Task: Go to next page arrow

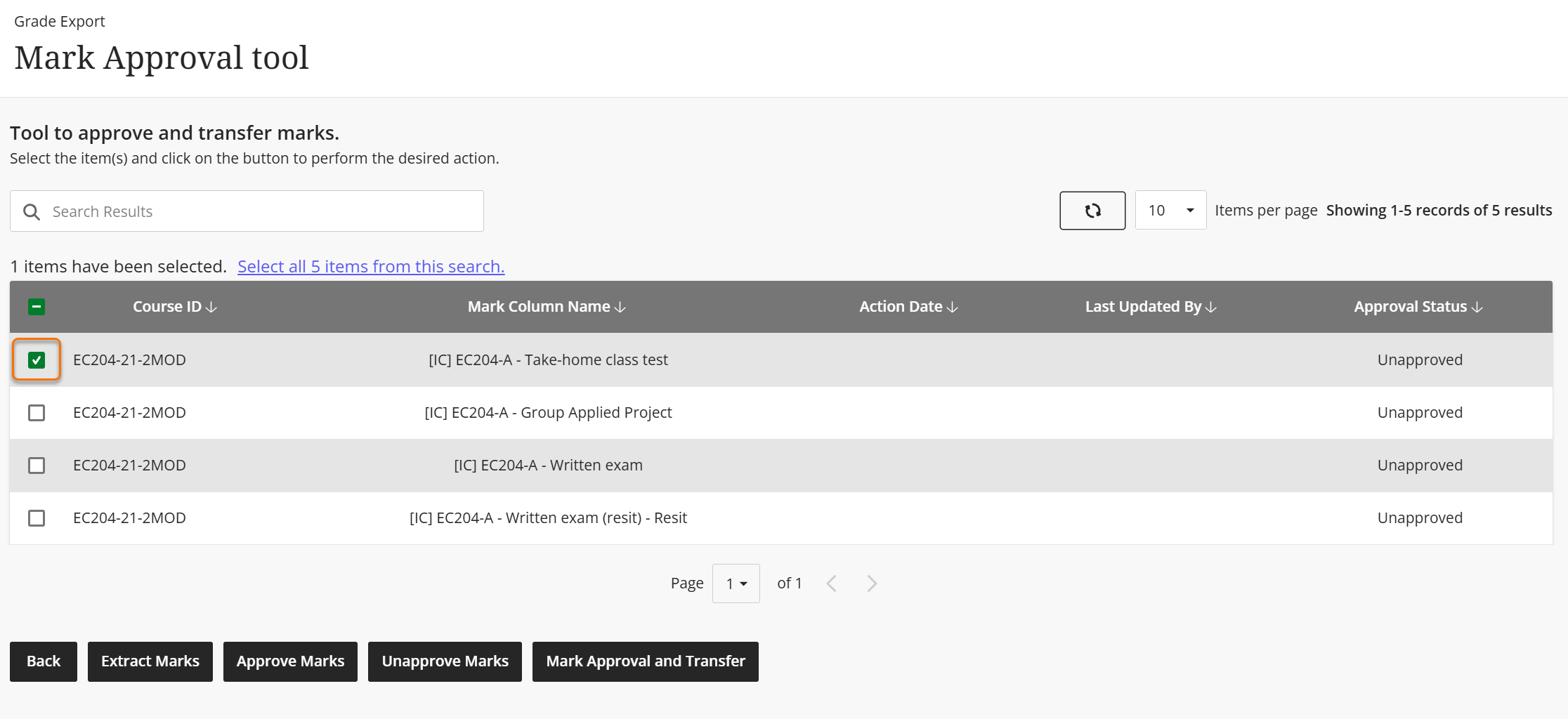Action: (872, 583)
